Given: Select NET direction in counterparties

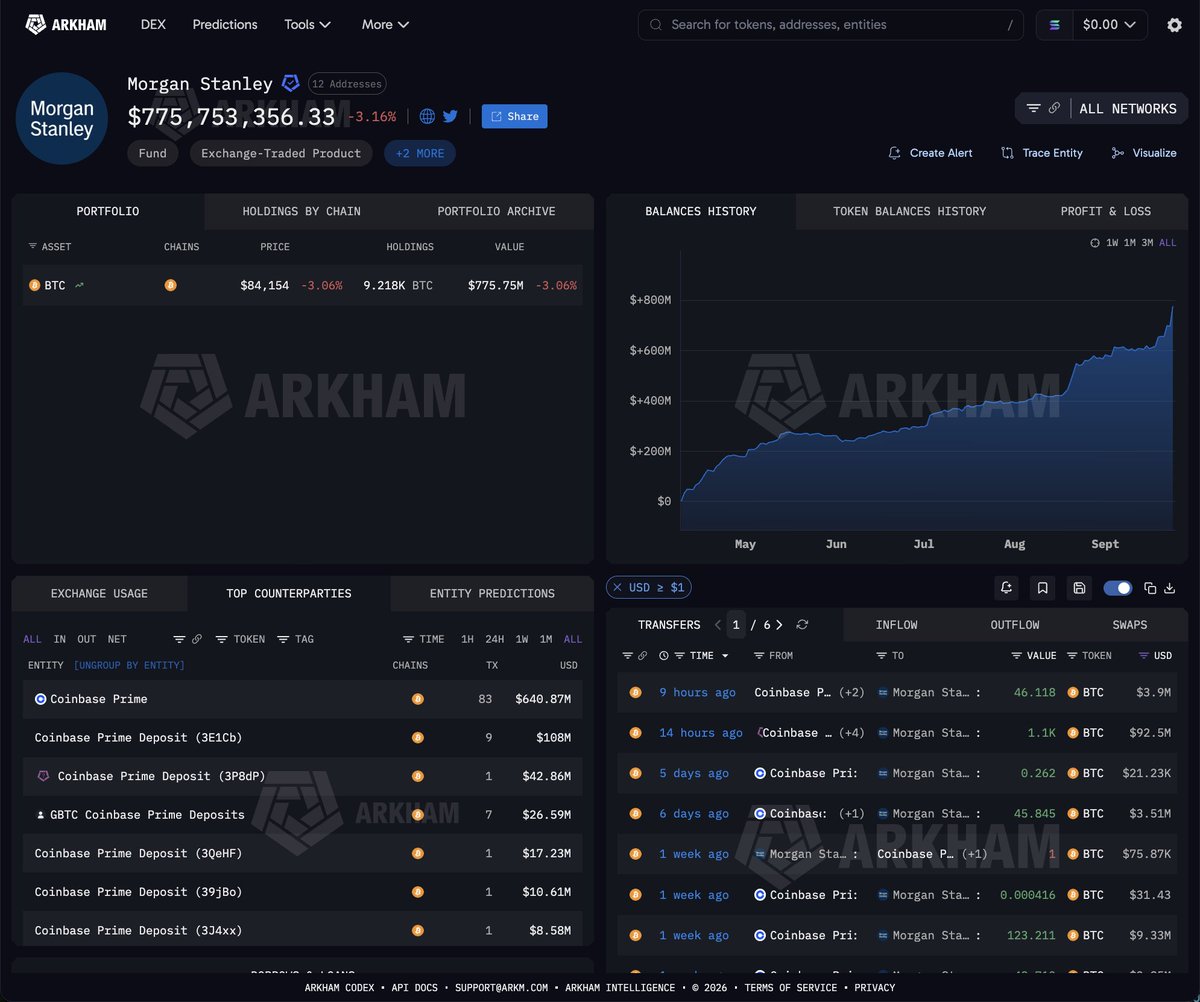Looking at the screenshot, I should (x=117, y=639).
